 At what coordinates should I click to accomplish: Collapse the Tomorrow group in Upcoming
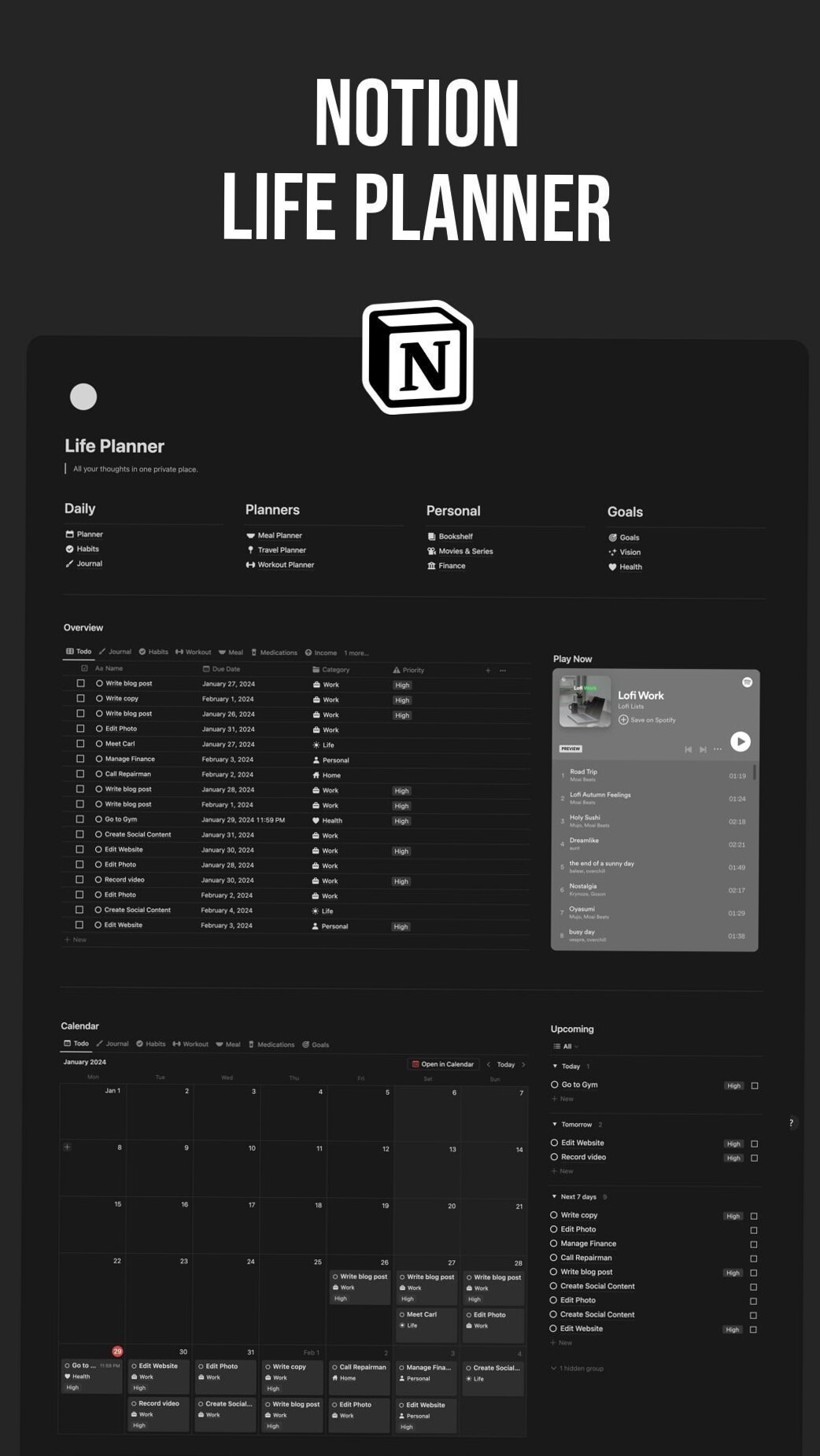[x=555, y=1124]
